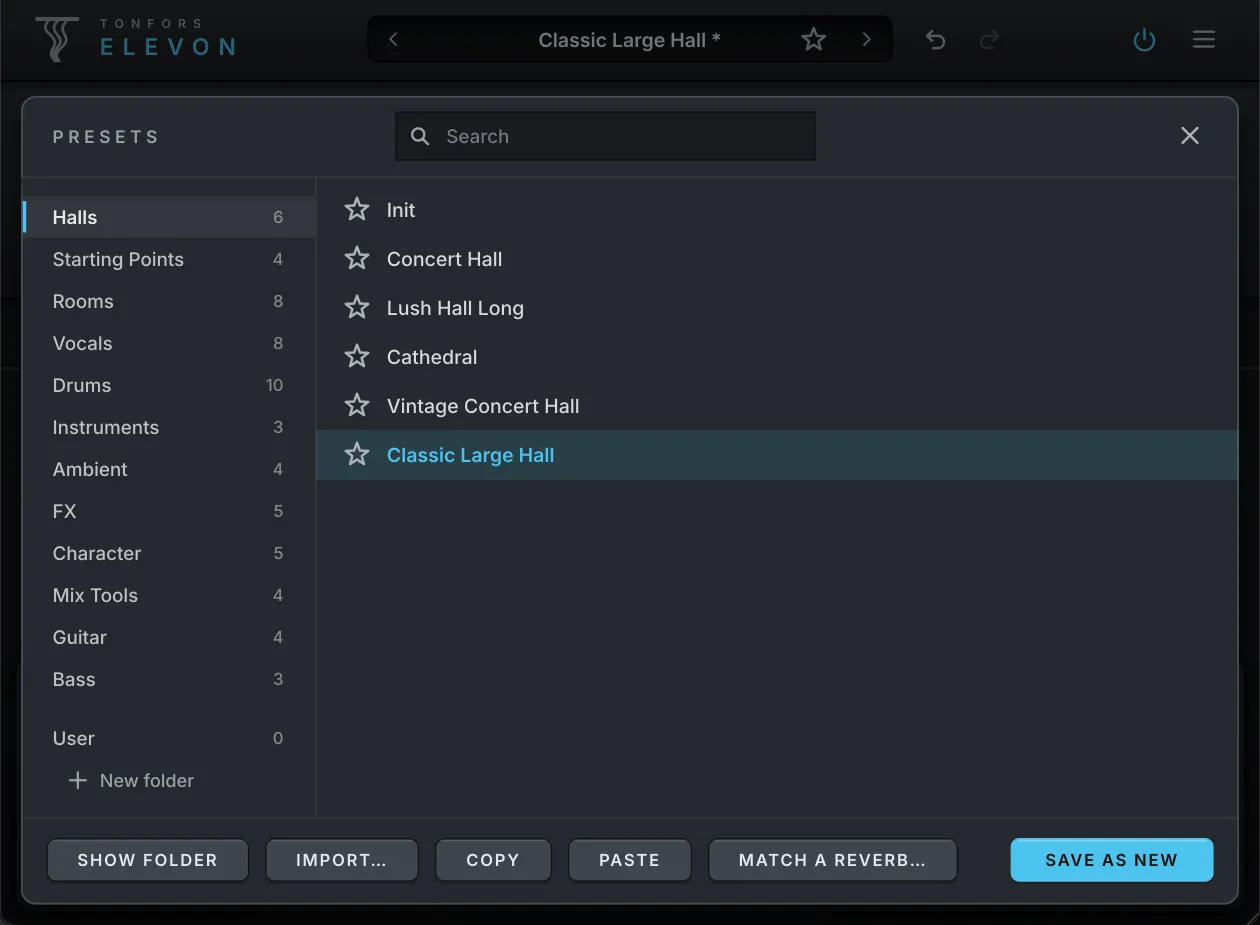This screenshot has height=925, width=1260.
Task: Close the presets browser panel
Action: click(x=1190, y=136)
